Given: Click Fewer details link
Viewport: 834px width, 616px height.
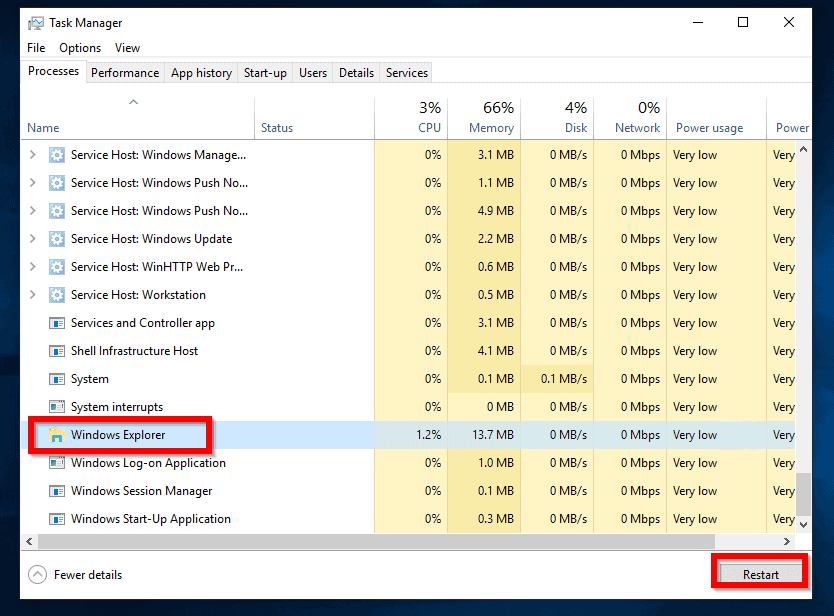Looking at the screenshot, I should pos(88,575).
